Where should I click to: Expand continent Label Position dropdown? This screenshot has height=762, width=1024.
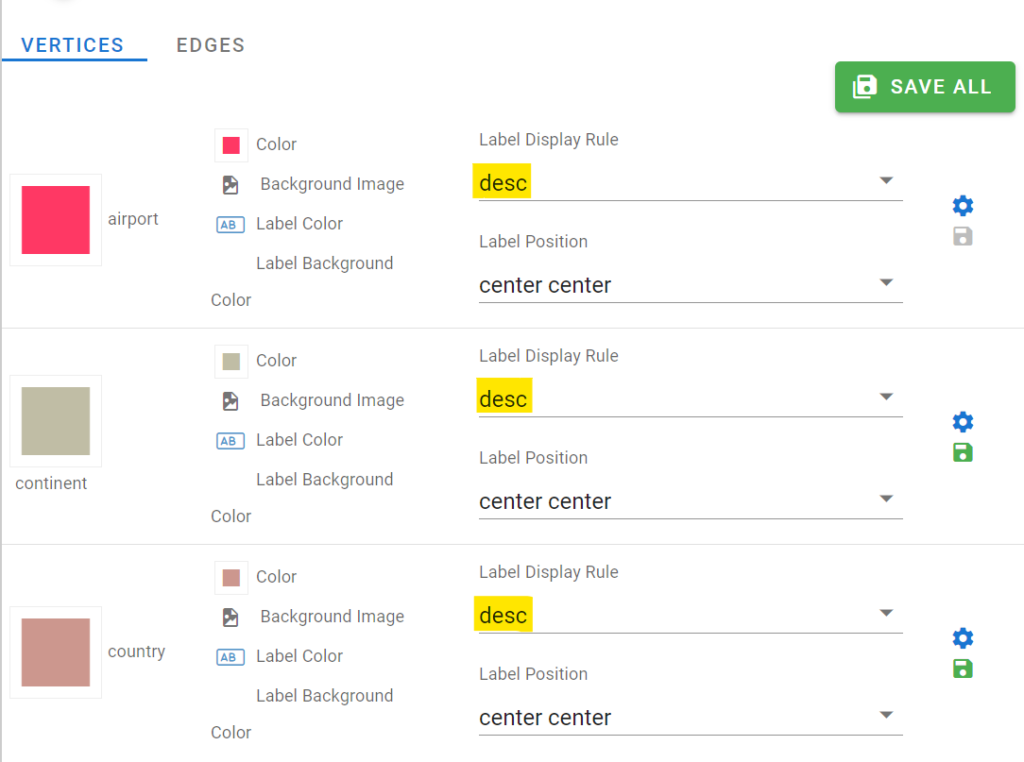(x=885, y=498)
